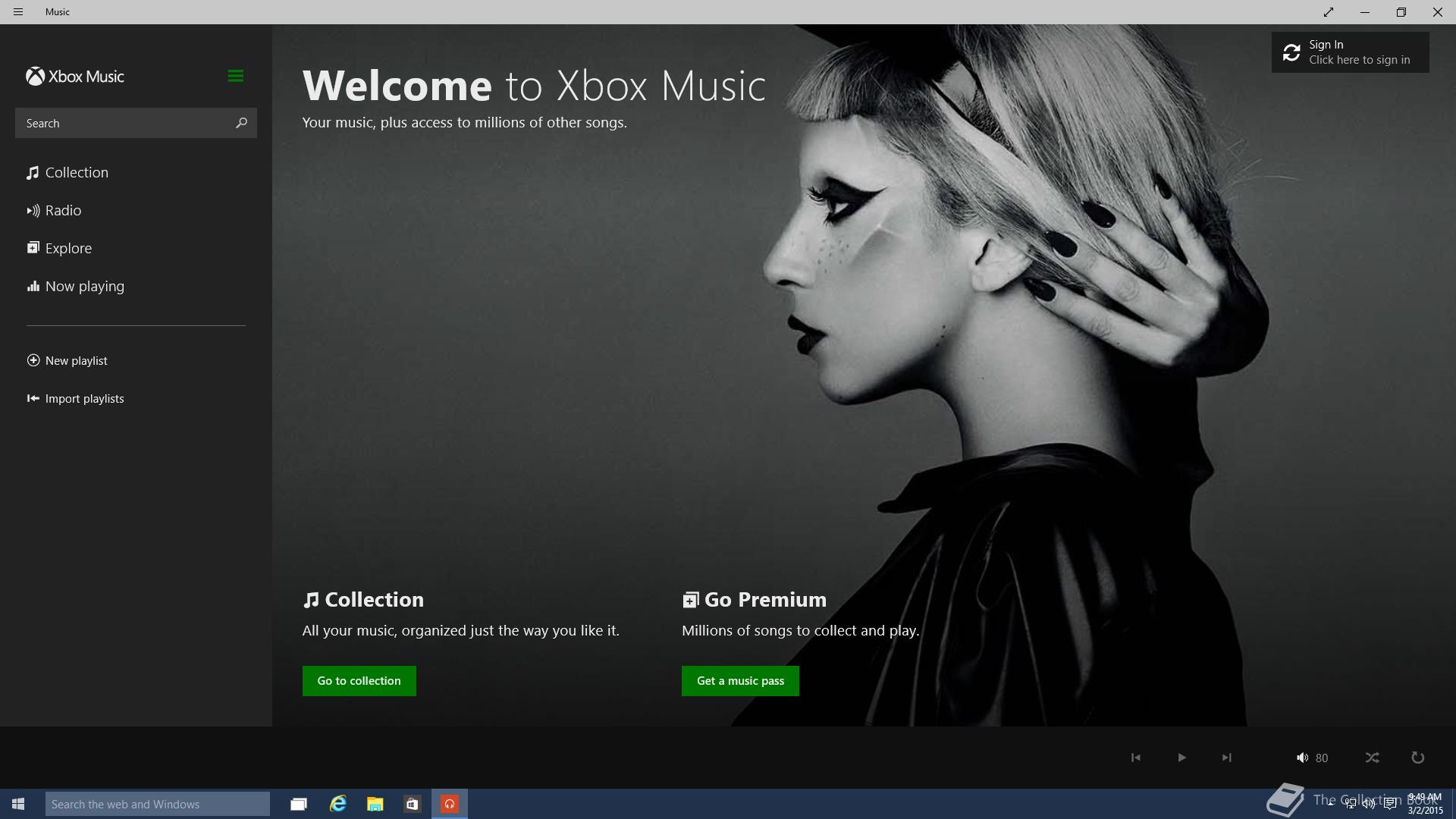Click Import playlists
Image resolution: width=1456 pixels, height=819 pixels.
75,399
